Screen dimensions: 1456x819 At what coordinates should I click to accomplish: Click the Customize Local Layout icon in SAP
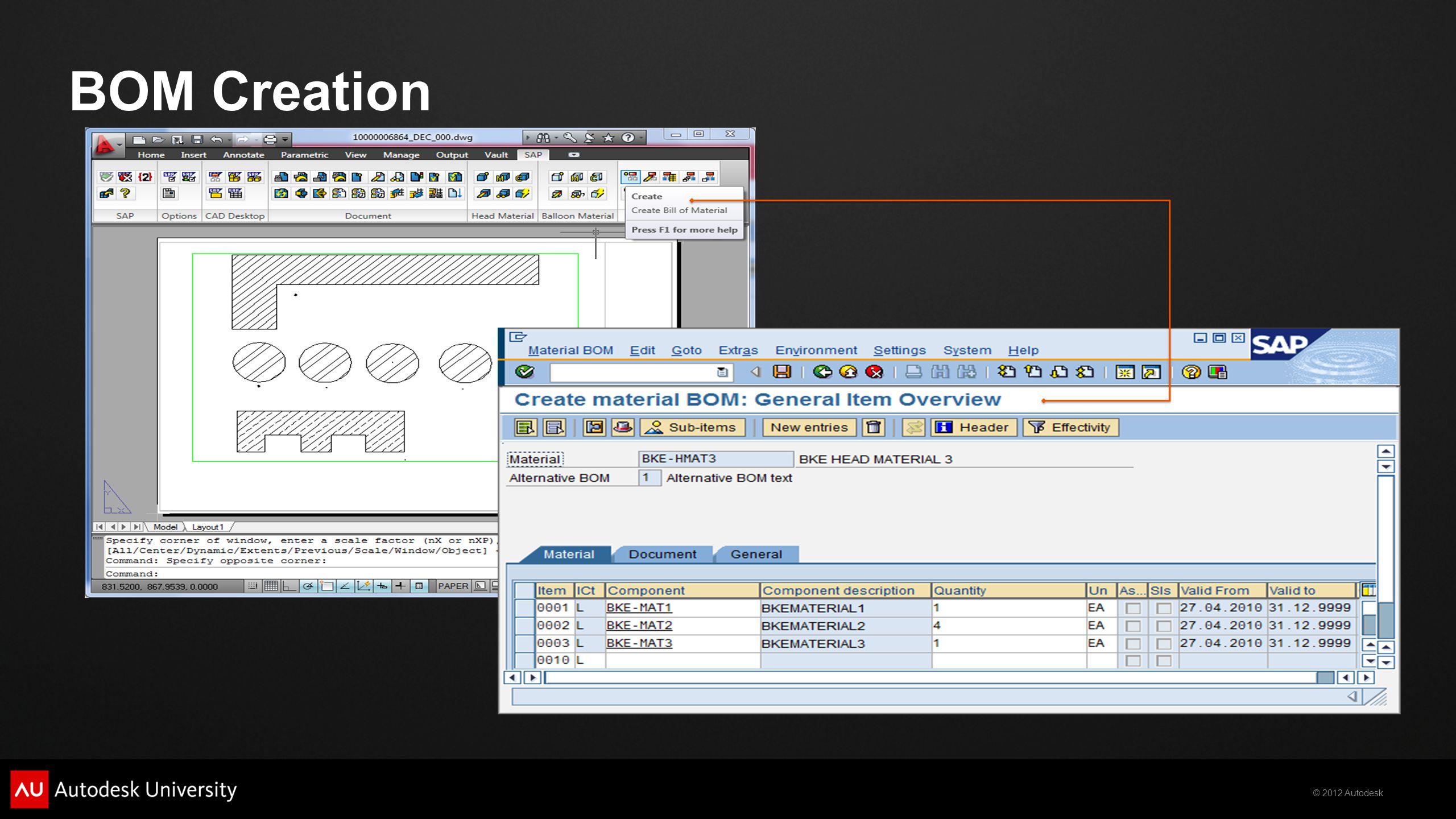click(x=1218, y=372)
